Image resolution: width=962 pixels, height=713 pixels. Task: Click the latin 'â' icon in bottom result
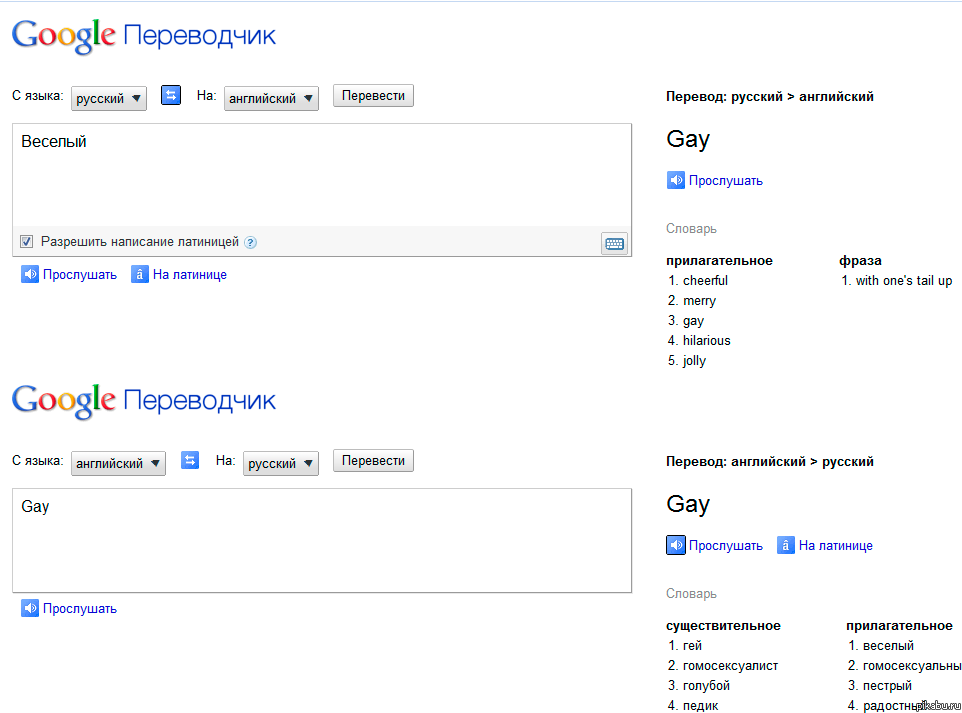(x=786, y=545)
